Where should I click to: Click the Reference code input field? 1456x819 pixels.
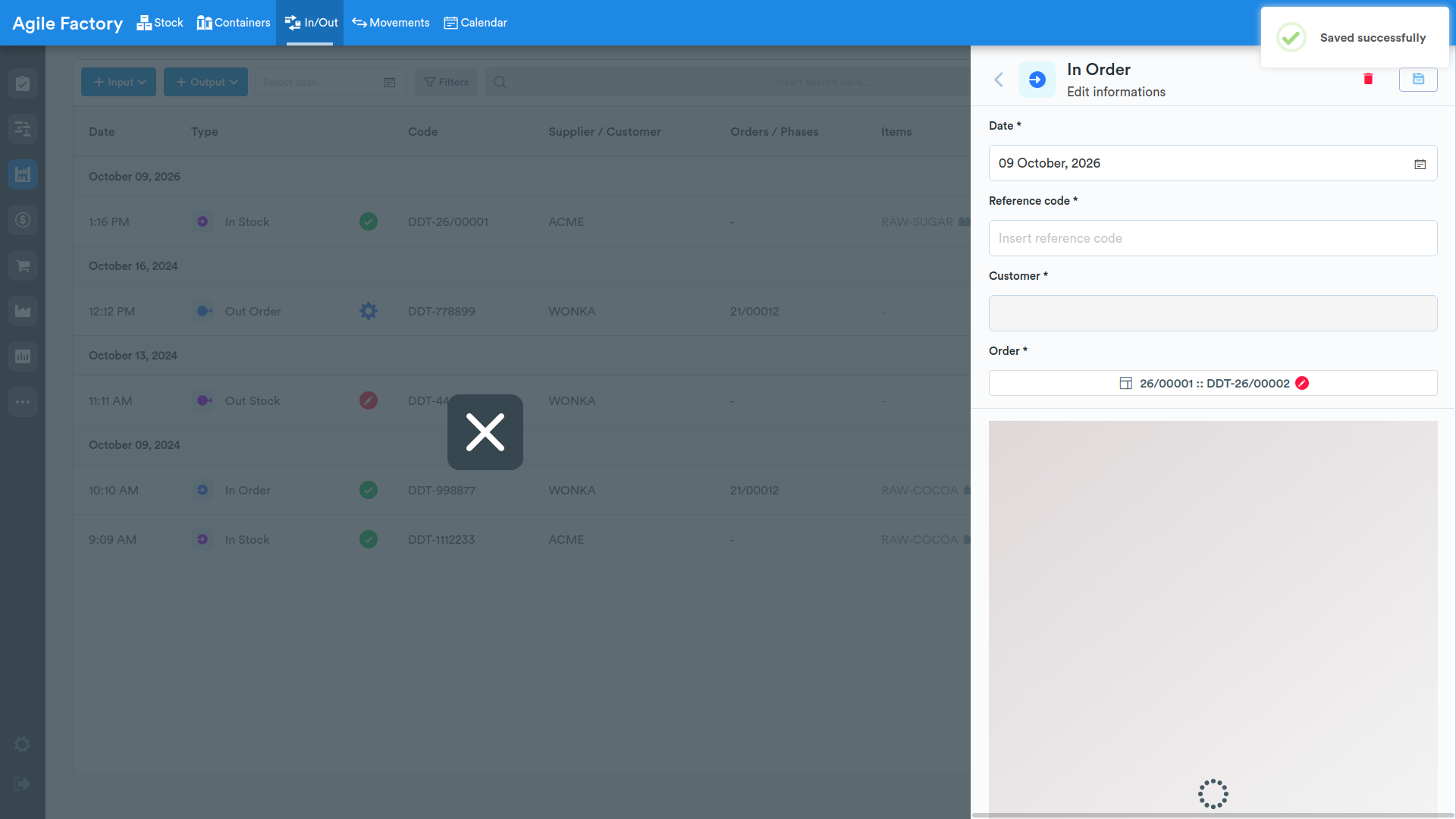(1213, 238)
